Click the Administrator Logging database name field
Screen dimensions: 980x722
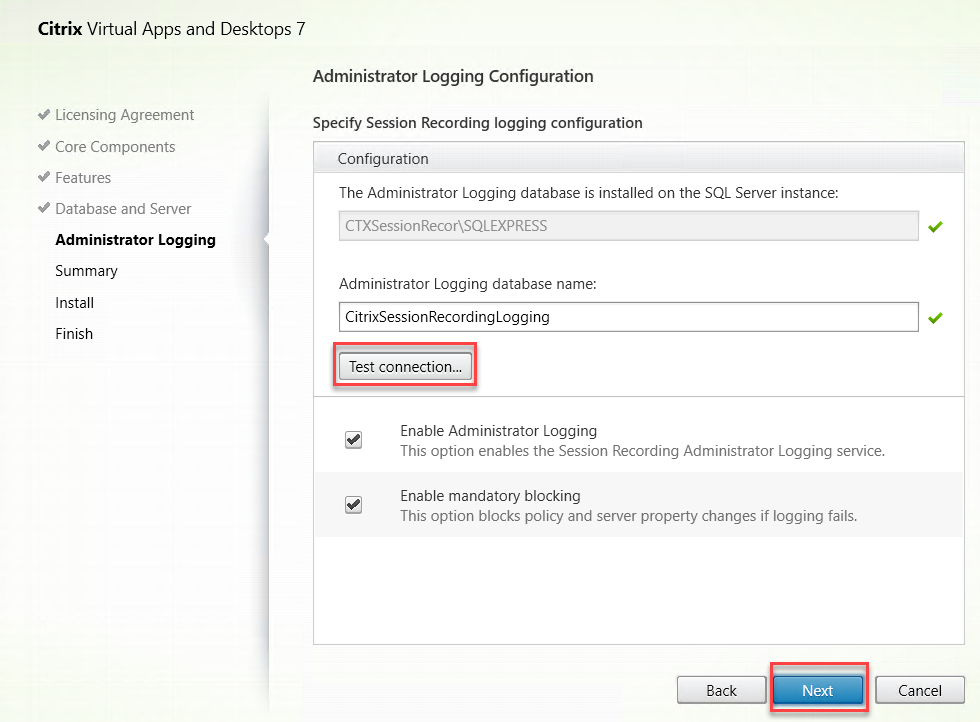point(628,317)
